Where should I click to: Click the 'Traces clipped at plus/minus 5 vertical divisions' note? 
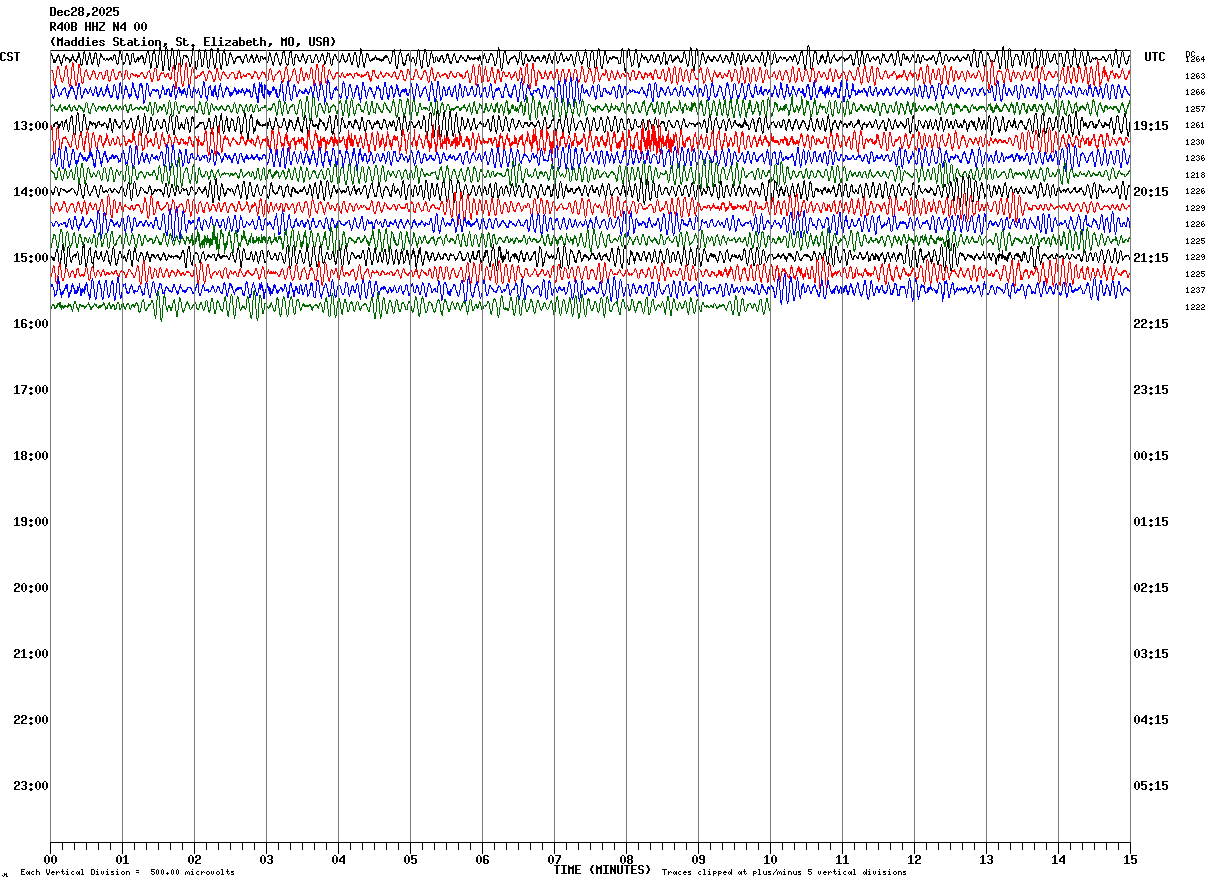[x=784, y=873]
